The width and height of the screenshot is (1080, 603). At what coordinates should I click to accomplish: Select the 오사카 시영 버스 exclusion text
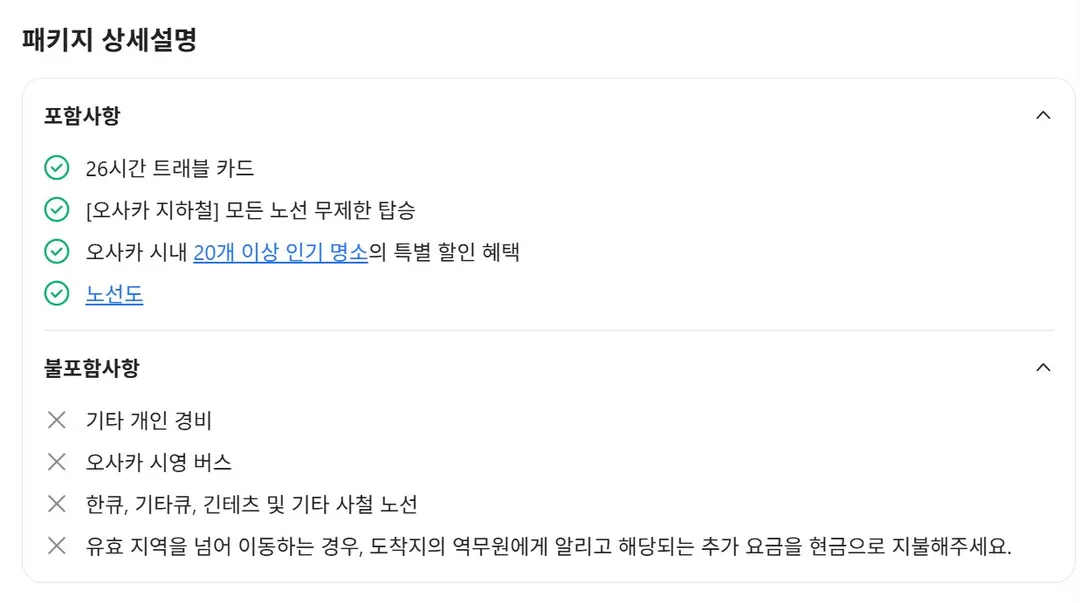pyautogui.click(x=158, y=462)
